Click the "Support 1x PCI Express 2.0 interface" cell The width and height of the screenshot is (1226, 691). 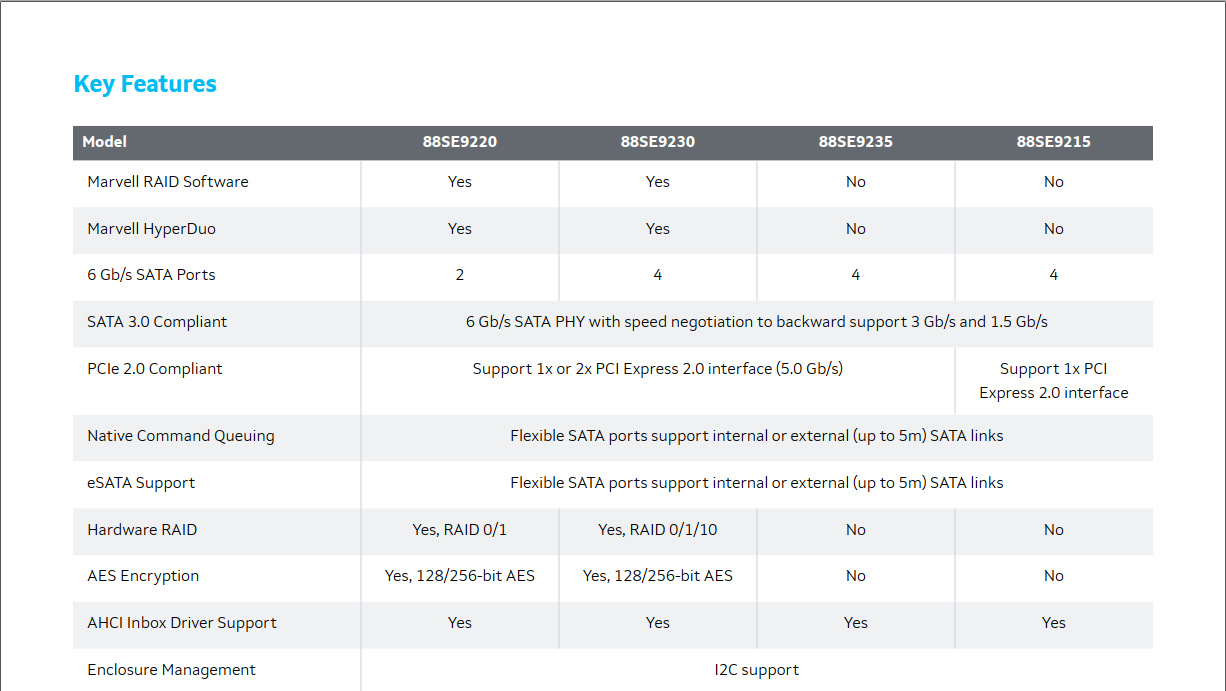click(1053, 381)
